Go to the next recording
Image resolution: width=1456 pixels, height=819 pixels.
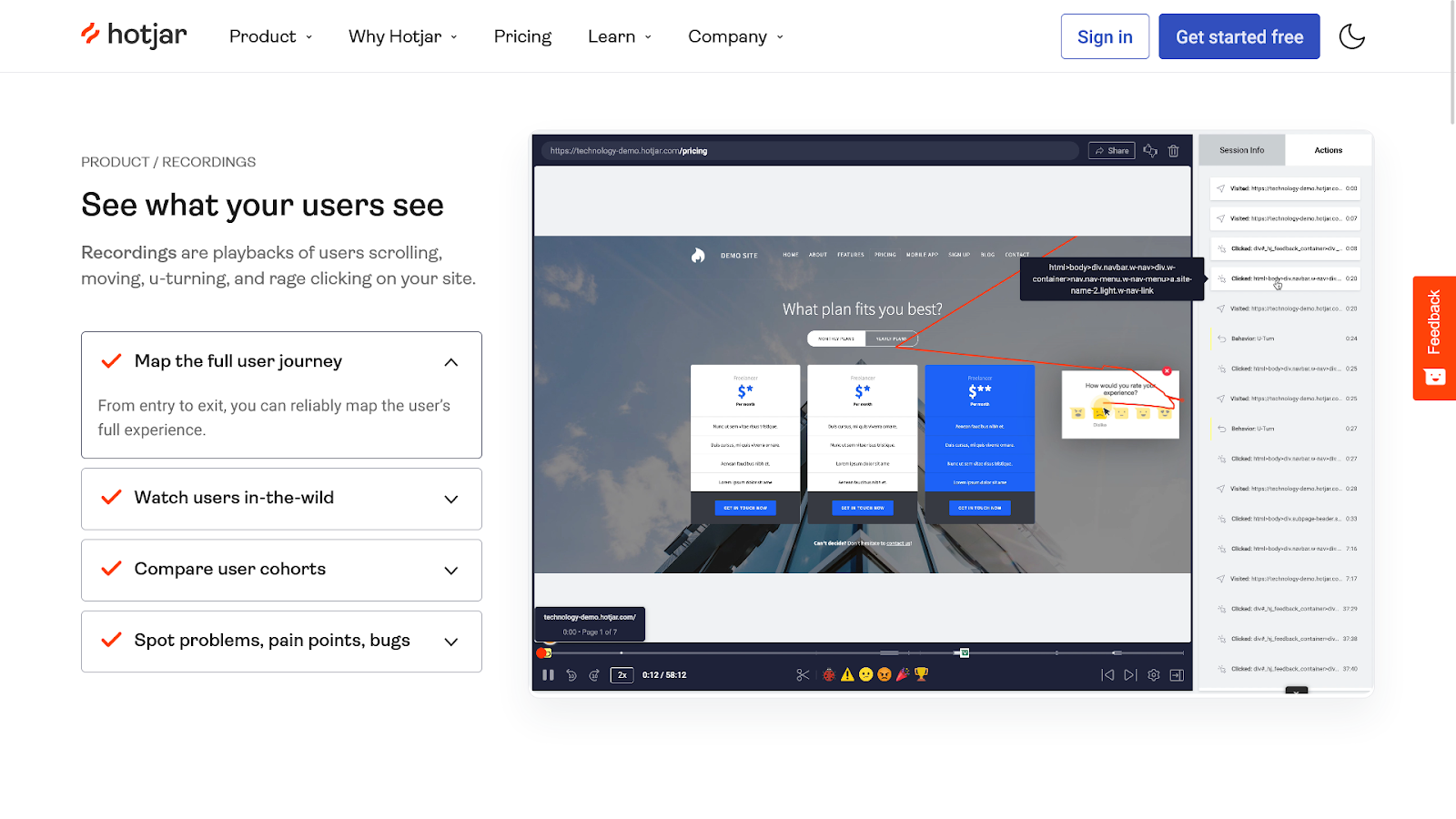click(1130, 675)
